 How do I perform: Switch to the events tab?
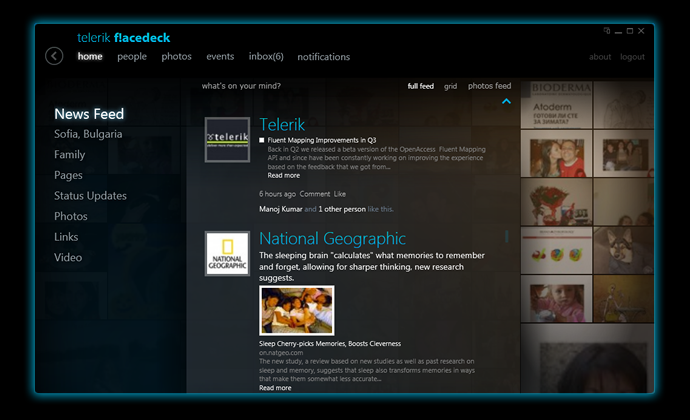click(x=220, y=56)
